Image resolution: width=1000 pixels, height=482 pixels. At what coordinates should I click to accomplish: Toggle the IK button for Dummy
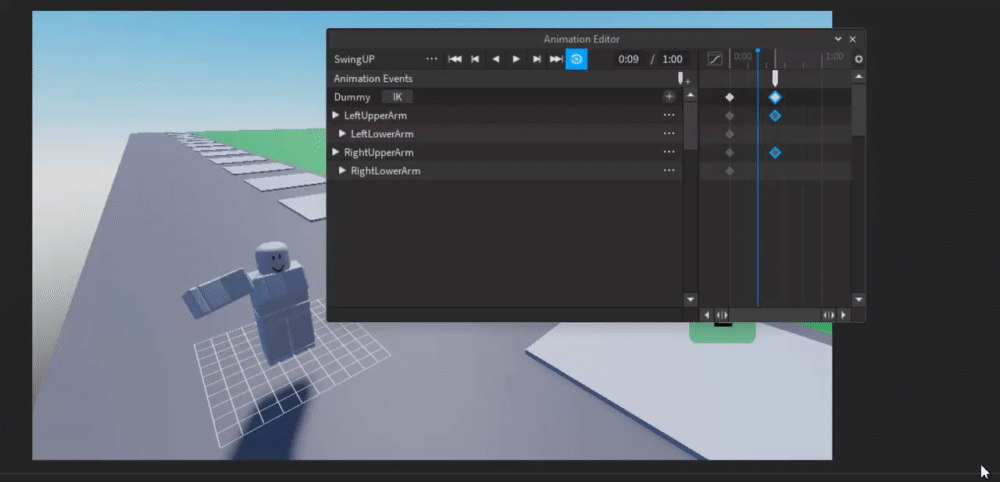pos(397,97)
